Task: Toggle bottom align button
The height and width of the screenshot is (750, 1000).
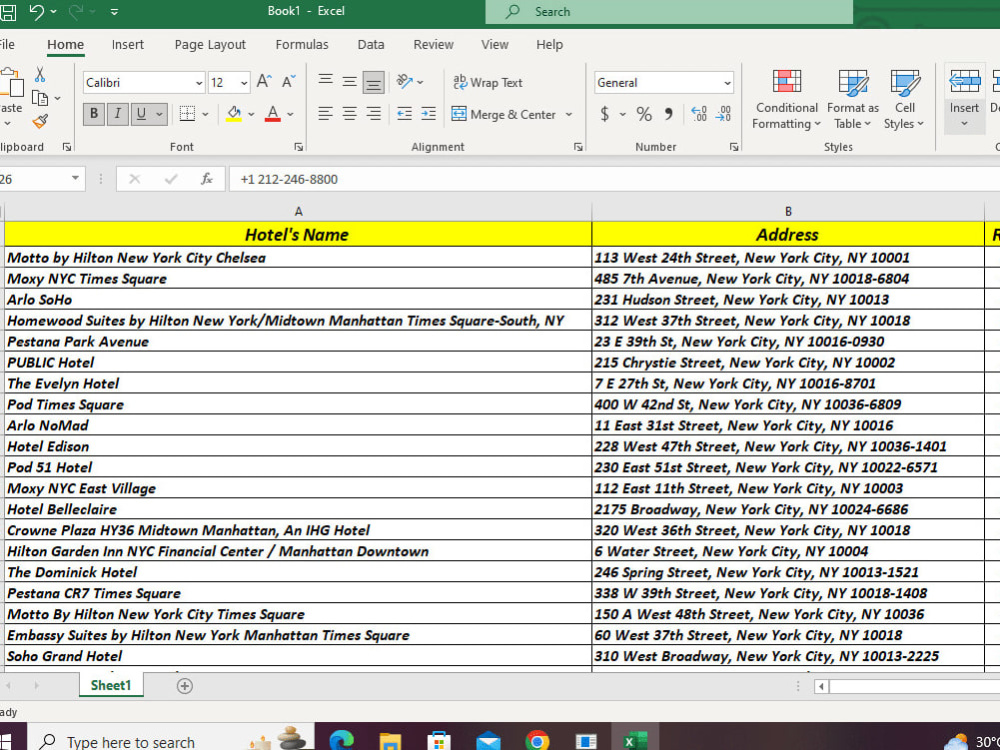Action: [x=374, y=82]
